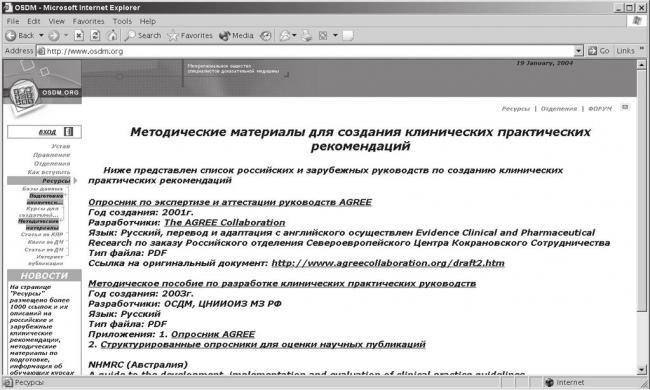Open the Help menu
Viewport: 650px width, 390px height.
click(x=148, y=21)
